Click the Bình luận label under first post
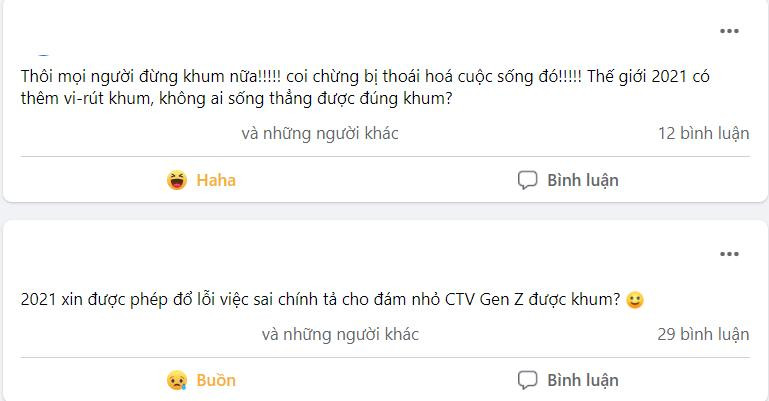The height and width of the screenshot is (401, 769). point(583,180)
